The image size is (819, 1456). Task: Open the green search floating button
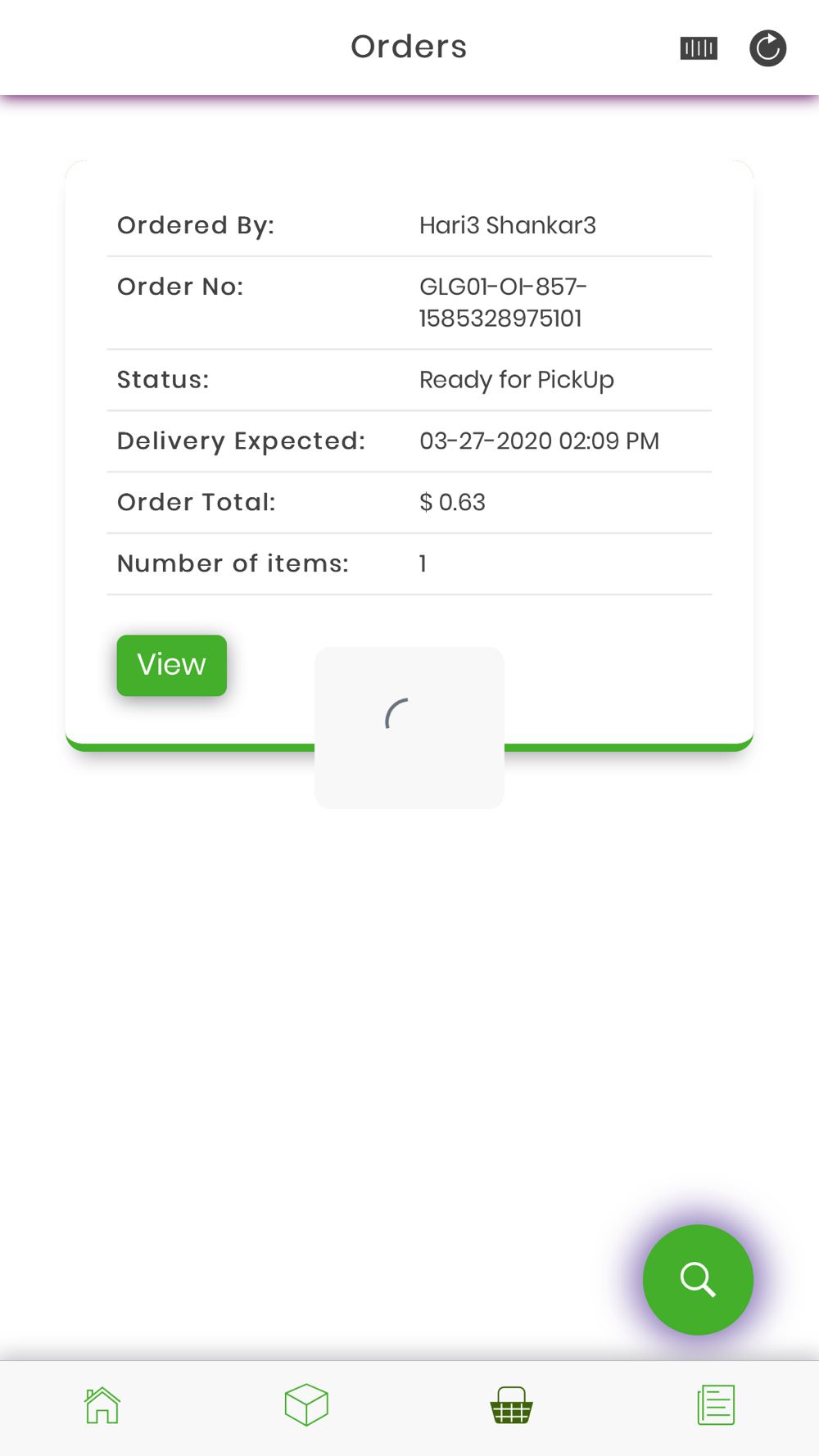(698, 1279)
